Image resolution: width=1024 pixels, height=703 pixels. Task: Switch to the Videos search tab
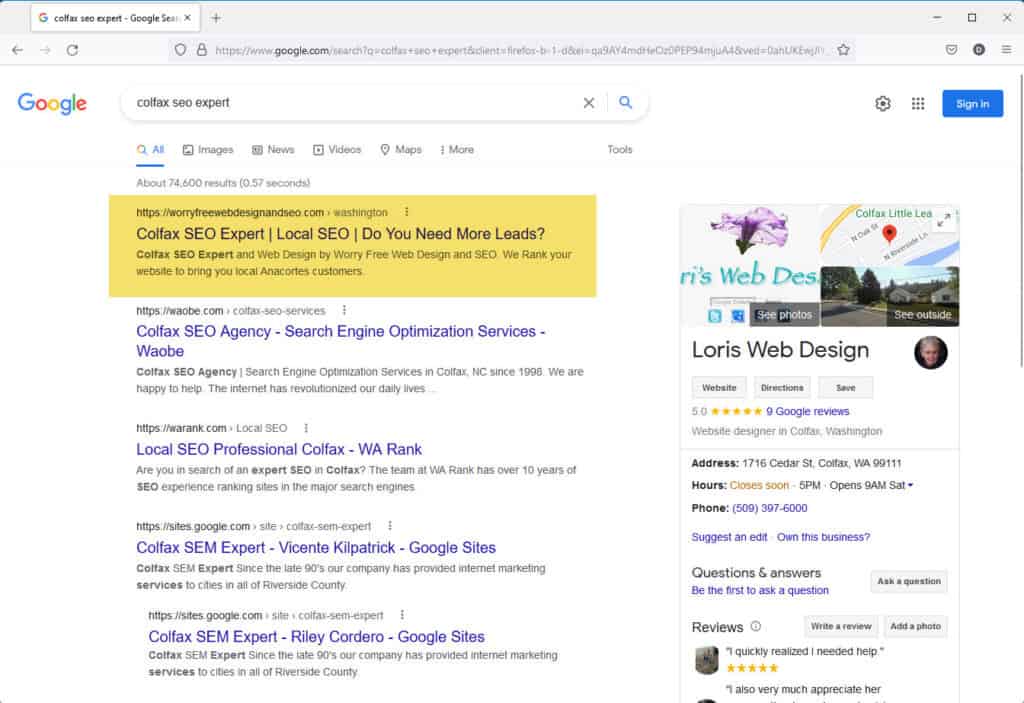pos(337,150)
